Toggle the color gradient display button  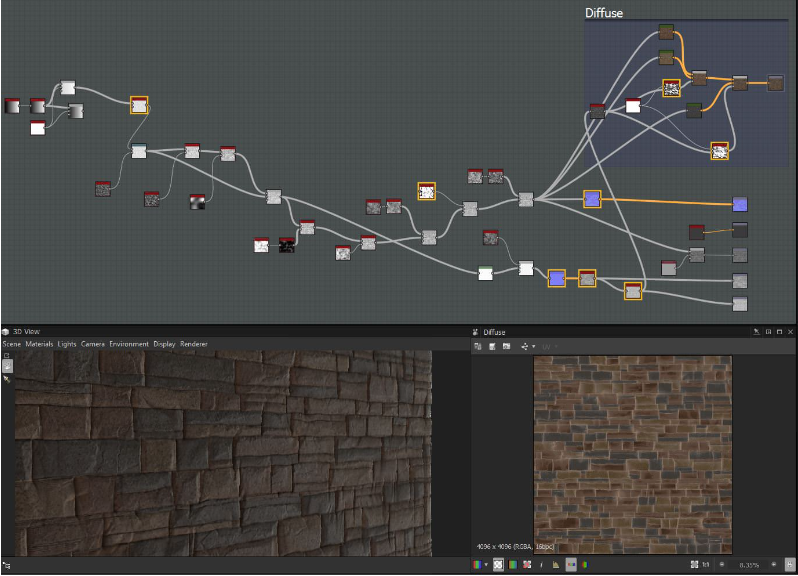coord(512,564)
